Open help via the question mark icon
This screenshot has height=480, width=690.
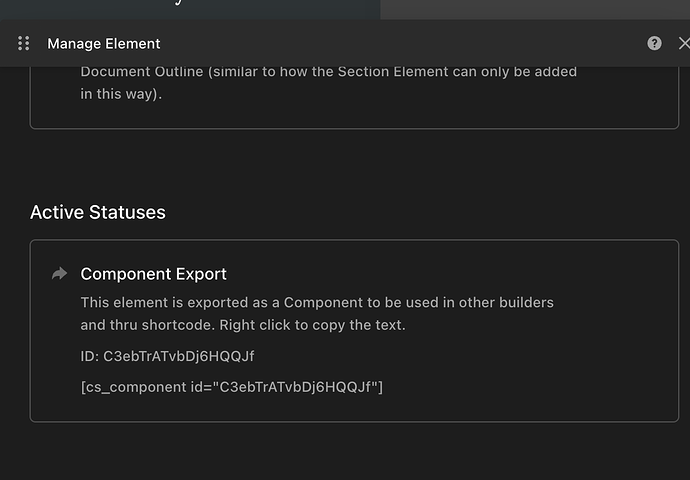tap(654, 43)
